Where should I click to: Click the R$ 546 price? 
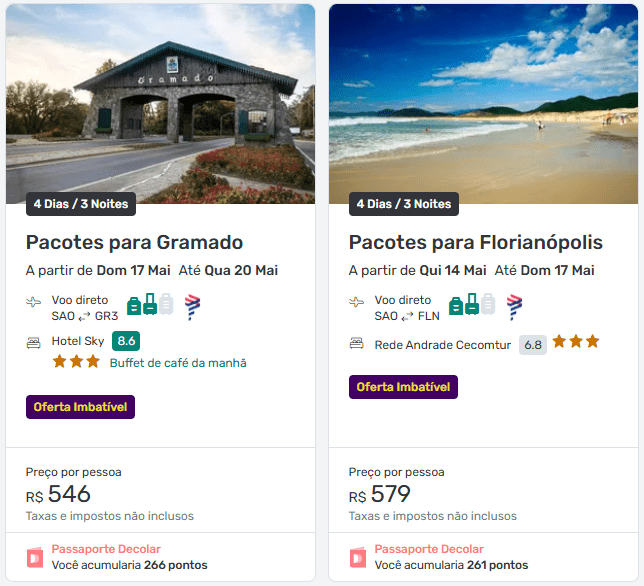(x=59, y=494)
